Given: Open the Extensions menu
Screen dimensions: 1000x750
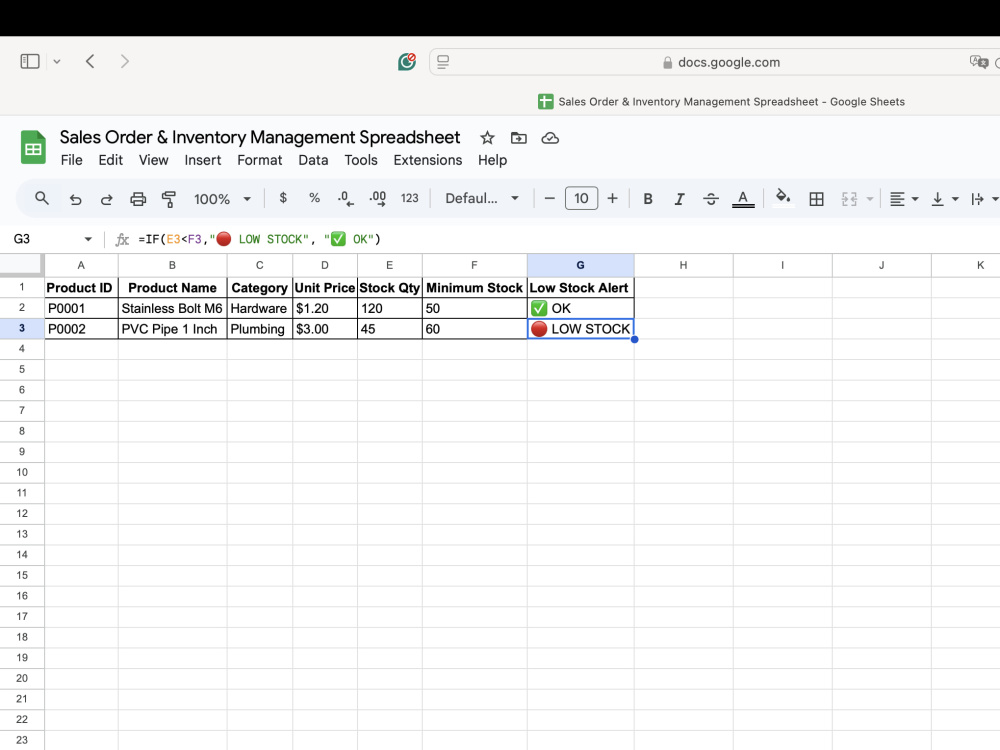Looking at the screenshot, I should (x=427, y=160).
